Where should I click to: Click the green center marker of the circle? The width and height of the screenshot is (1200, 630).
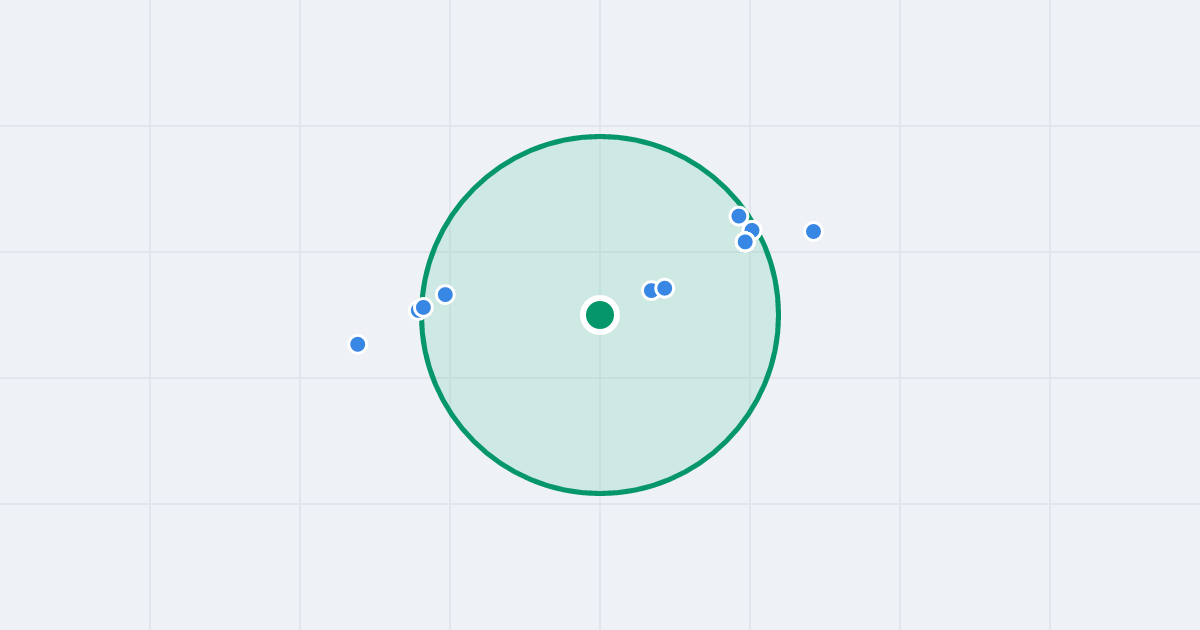pyautogui.click(x=600, y=315)
